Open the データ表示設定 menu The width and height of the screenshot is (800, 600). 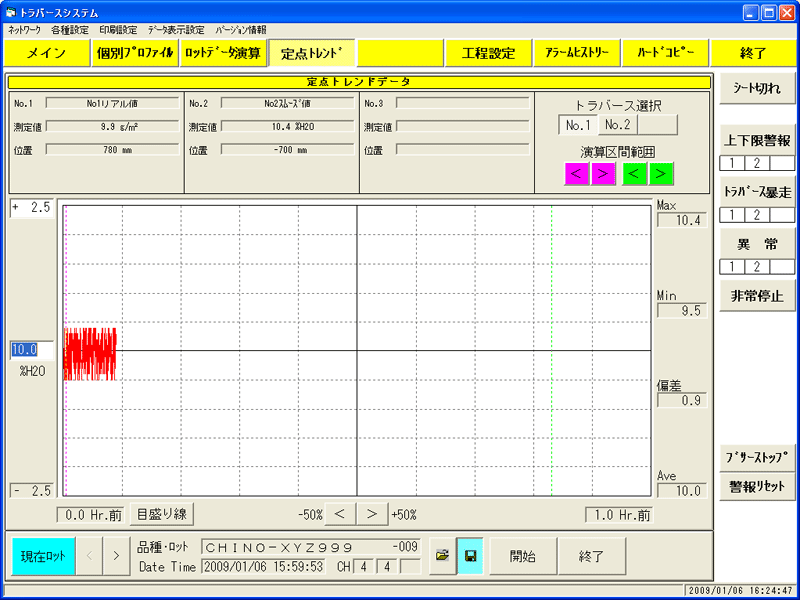(175, 30)
